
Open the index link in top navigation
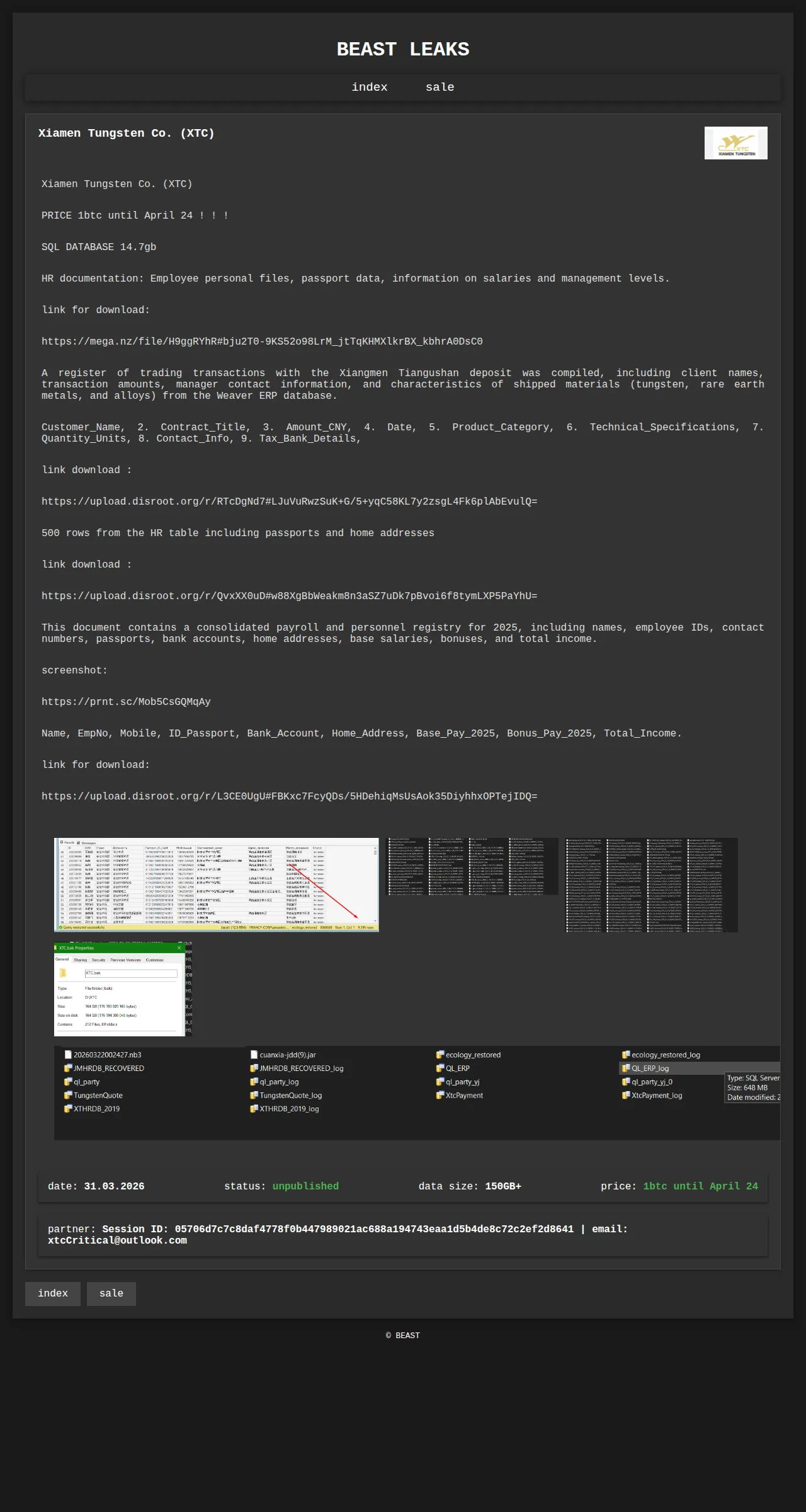tap(370, 88)
